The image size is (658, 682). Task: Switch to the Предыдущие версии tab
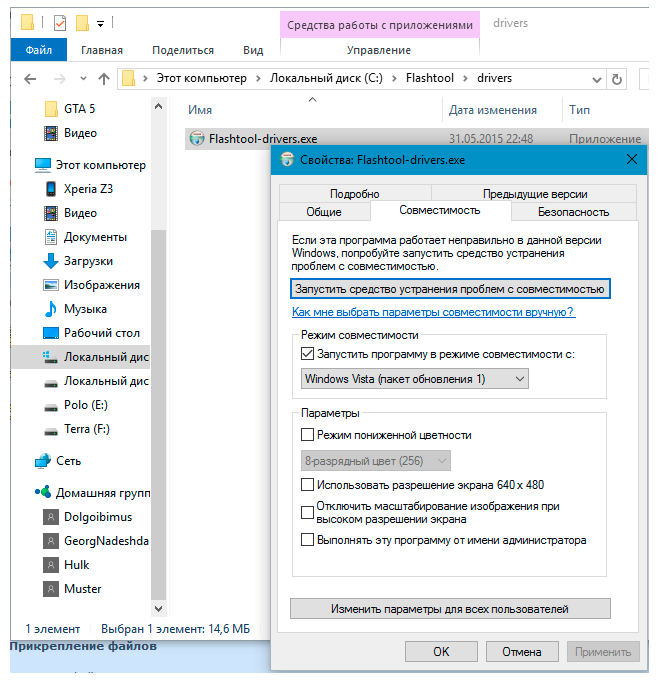[535, 194]
